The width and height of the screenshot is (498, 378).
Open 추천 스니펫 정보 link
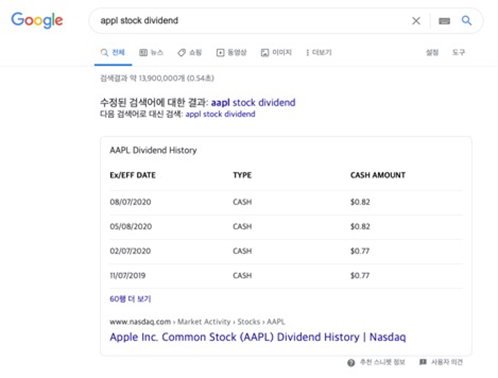[383, 362]
